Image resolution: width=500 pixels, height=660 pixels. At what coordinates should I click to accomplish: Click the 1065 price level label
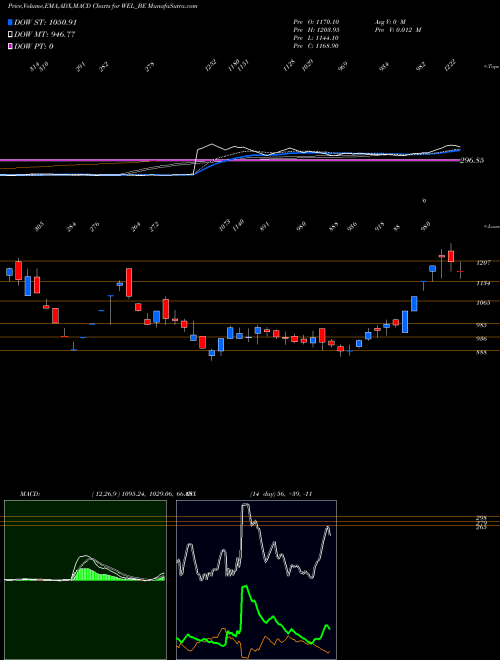[483, 303]
